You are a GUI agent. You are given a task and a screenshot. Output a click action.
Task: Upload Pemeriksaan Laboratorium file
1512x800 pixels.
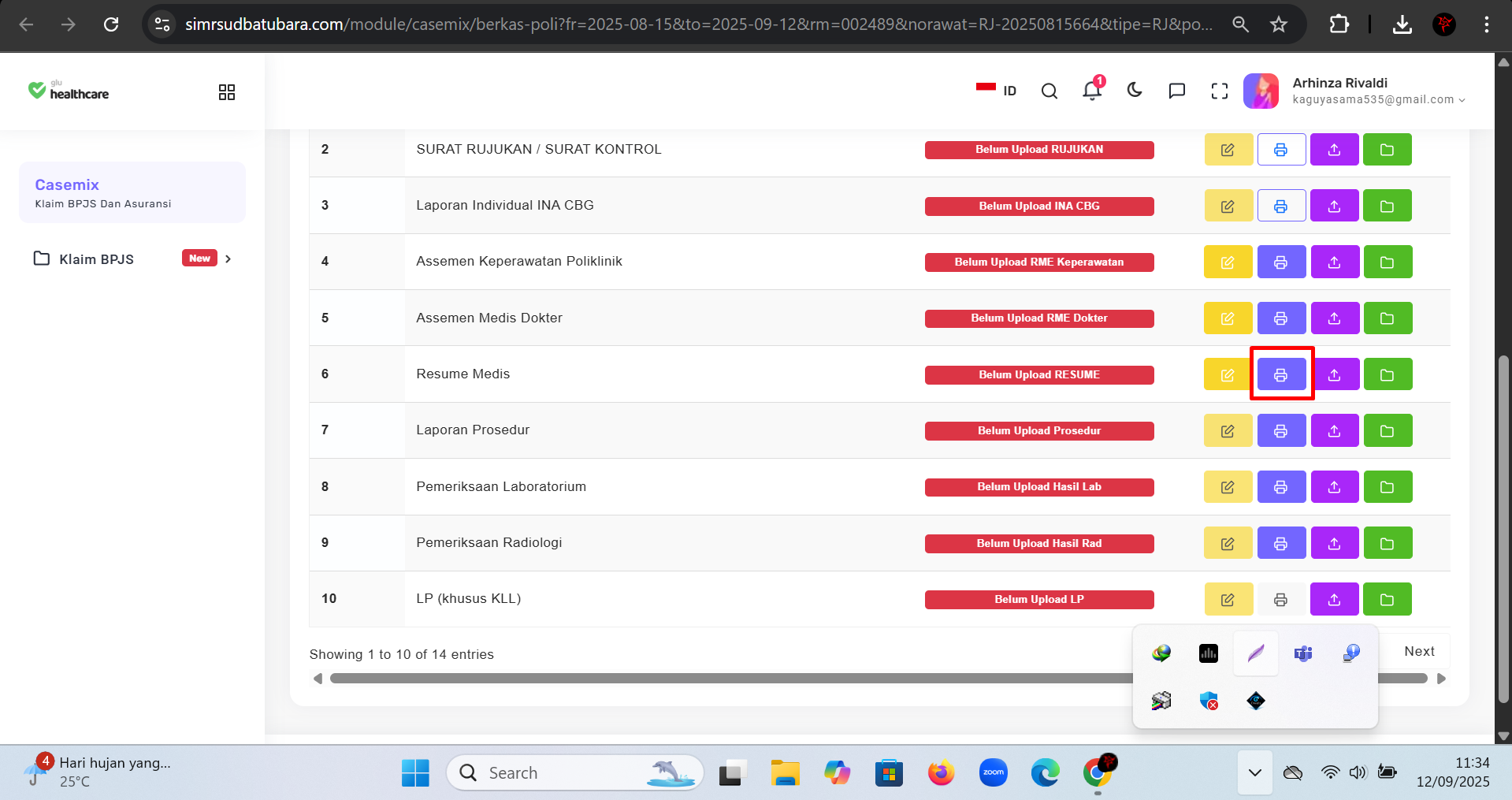(1334, 487)
